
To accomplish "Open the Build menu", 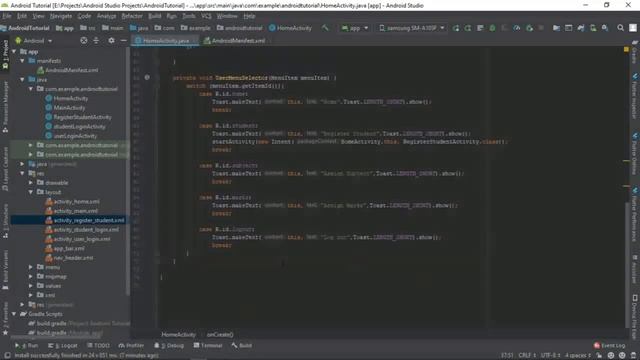I will (155, 16).
